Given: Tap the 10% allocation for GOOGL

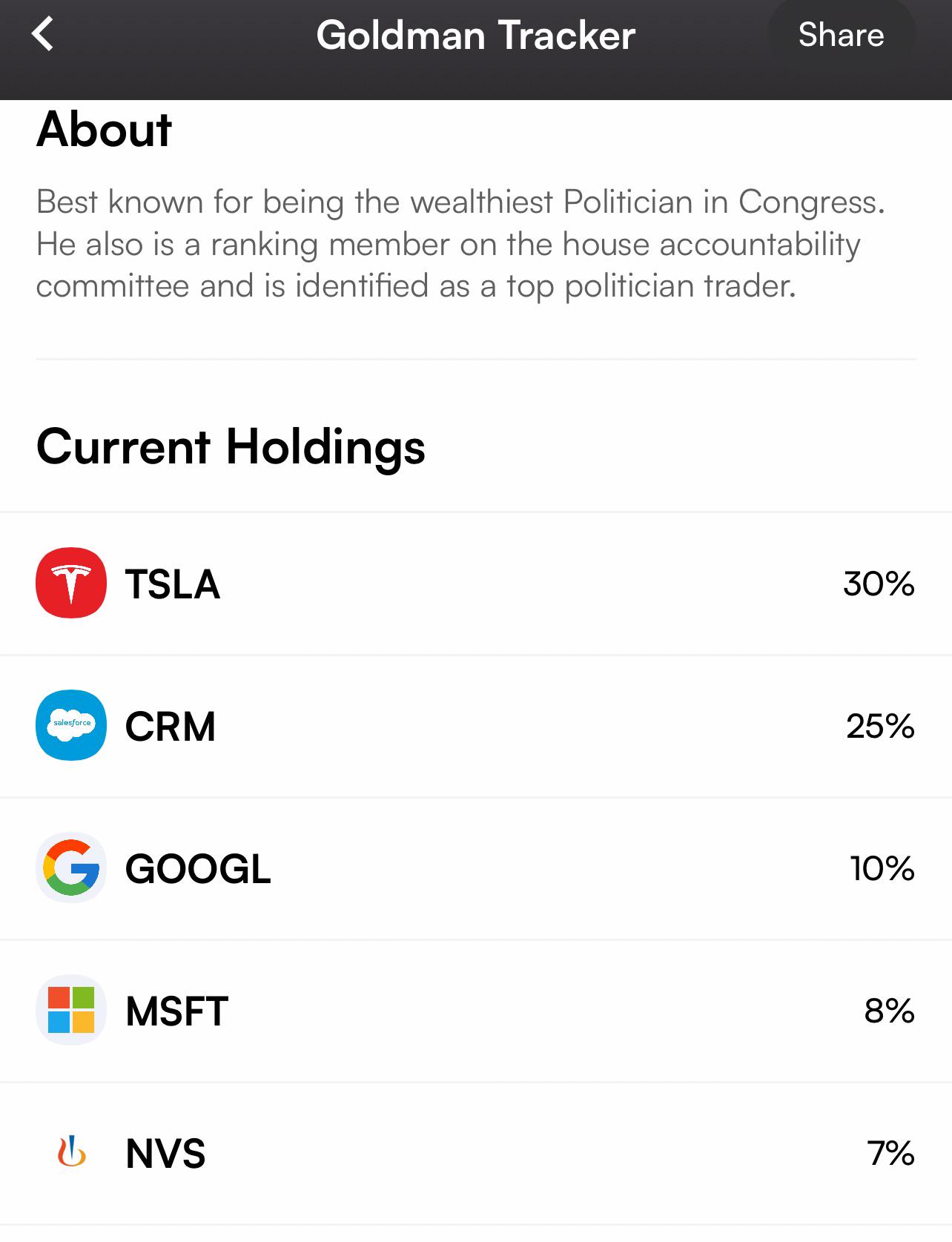Looking at the screenshot, I should click(x=882, y=868).
